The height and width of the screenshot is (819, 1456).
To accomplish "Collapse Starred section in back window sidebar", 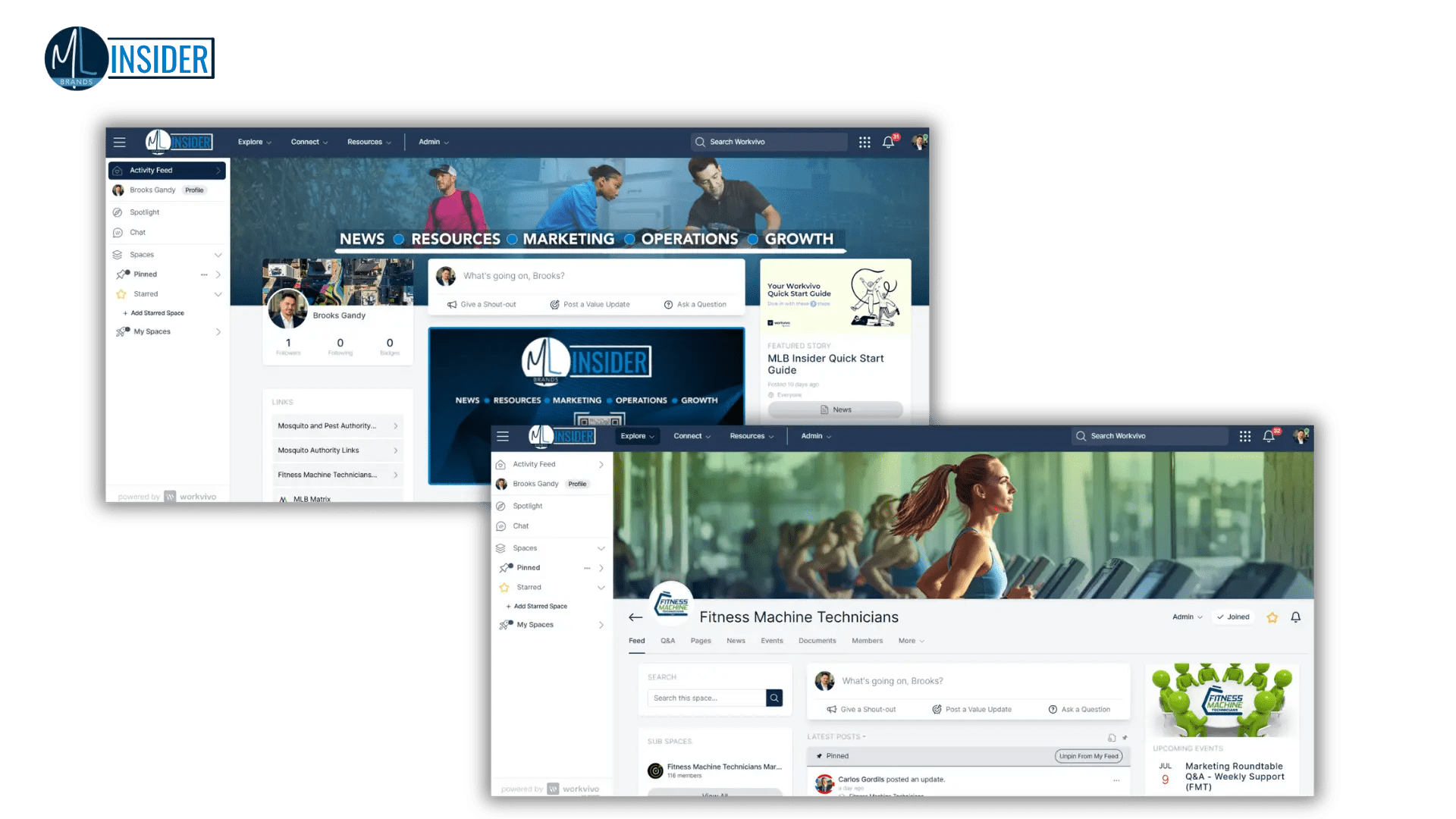I will 218,294.
